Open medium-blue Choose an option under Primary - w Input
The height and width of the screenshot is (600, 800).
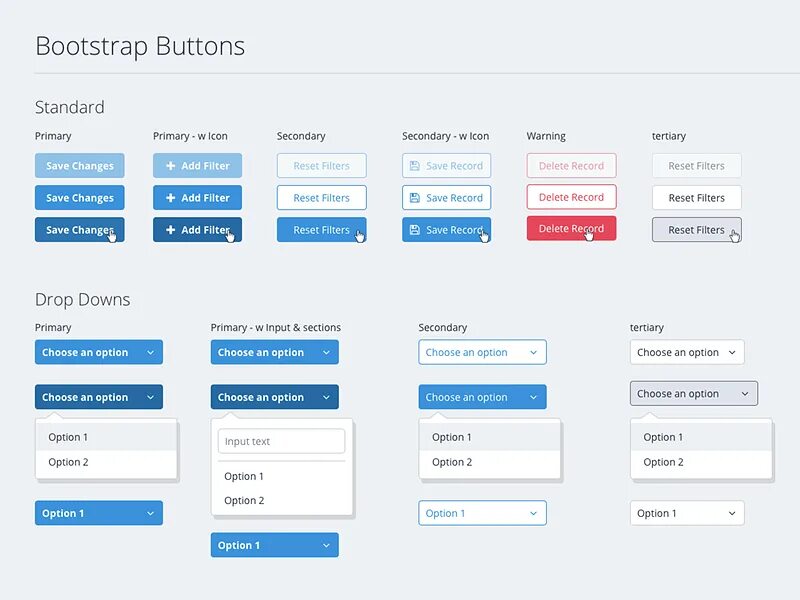(x=274, y=352)
